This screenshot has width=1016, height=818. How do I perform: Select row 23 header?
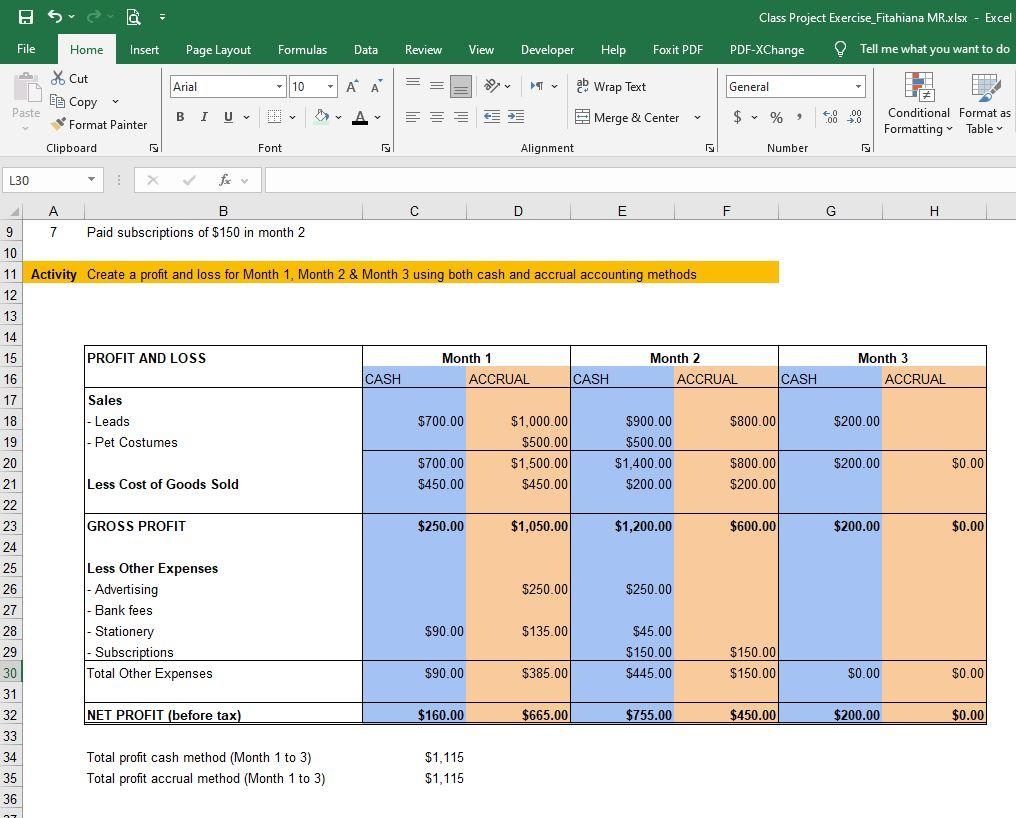point(10,526)
